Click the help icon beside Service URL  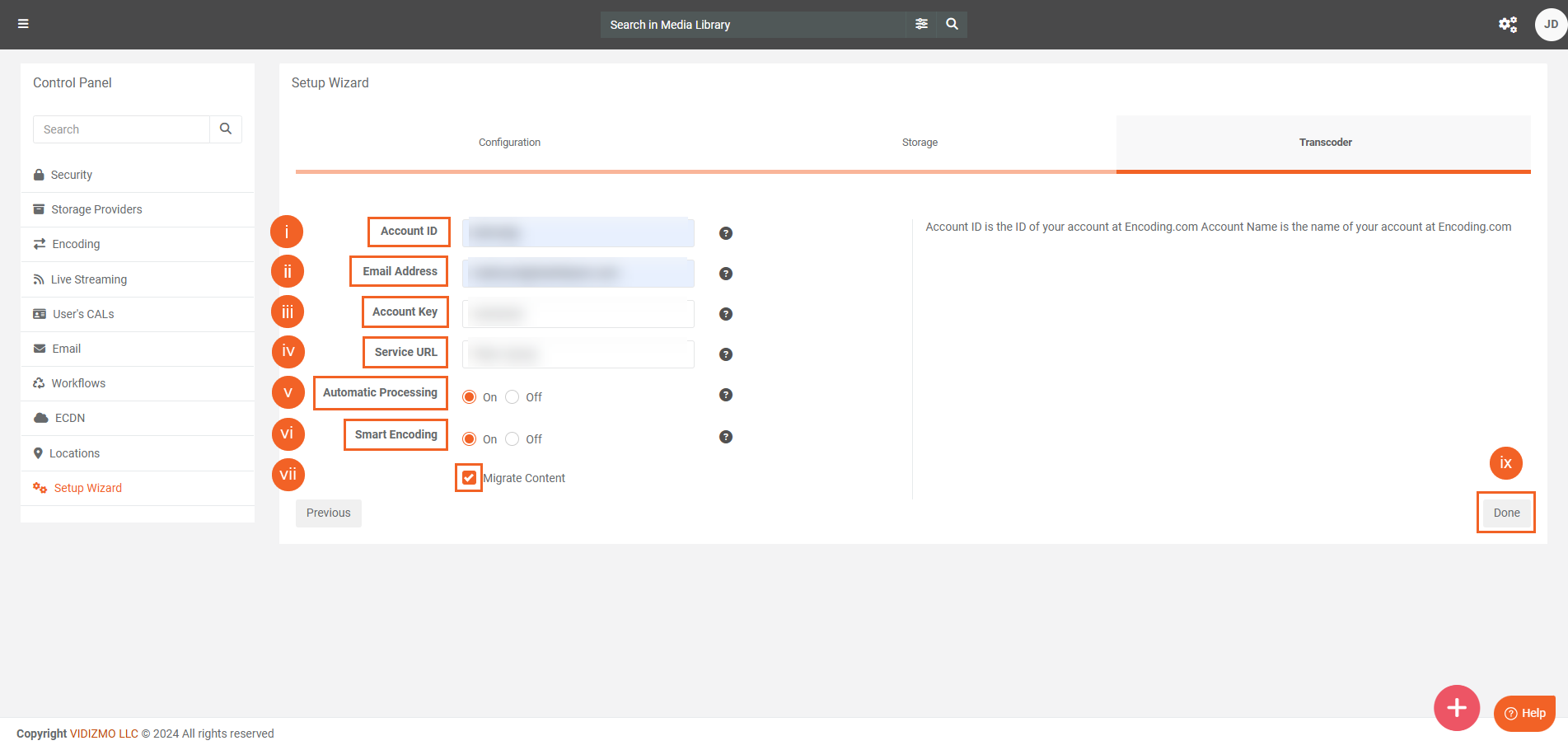726,354
